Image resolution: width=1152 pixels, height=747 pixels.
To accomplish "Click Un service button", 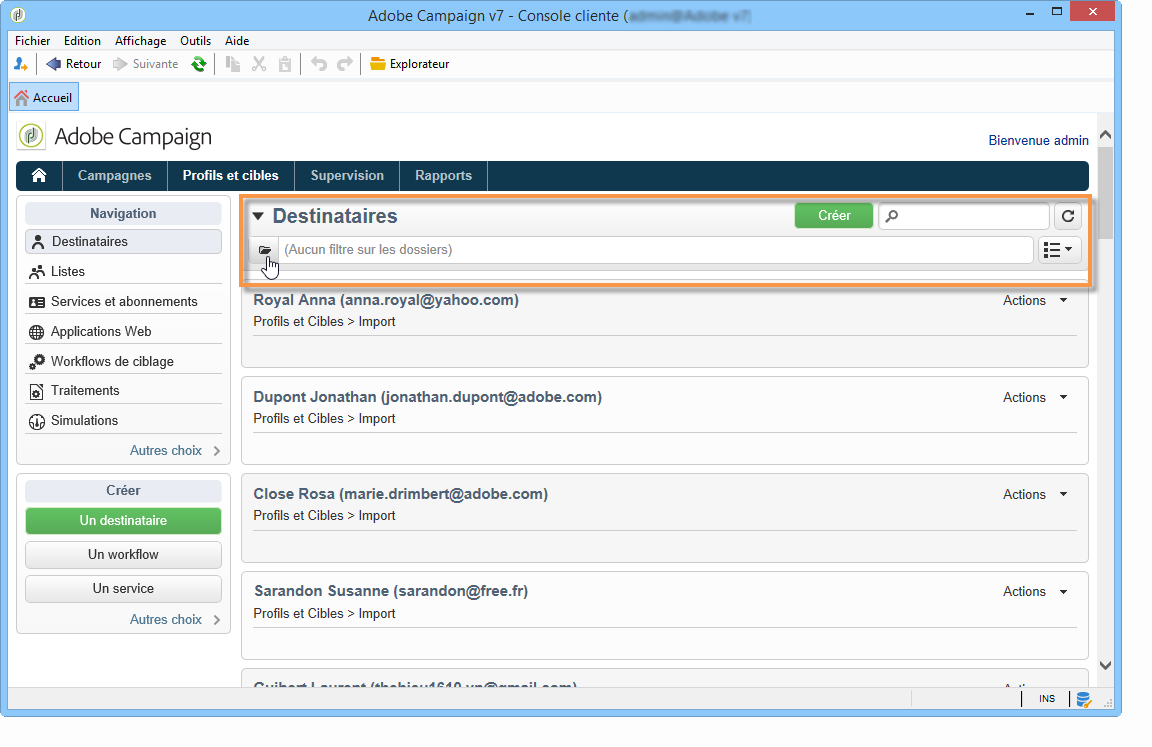I will tap(123, 588).
